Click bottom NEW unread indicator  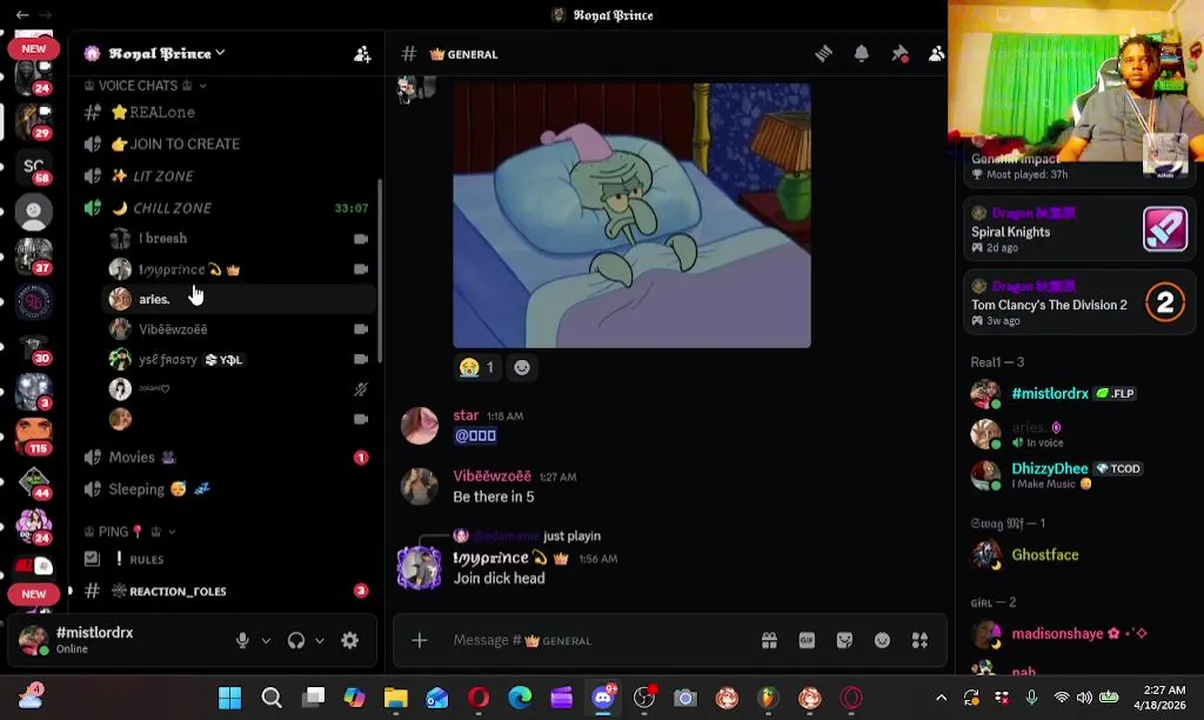click(33, 593)
